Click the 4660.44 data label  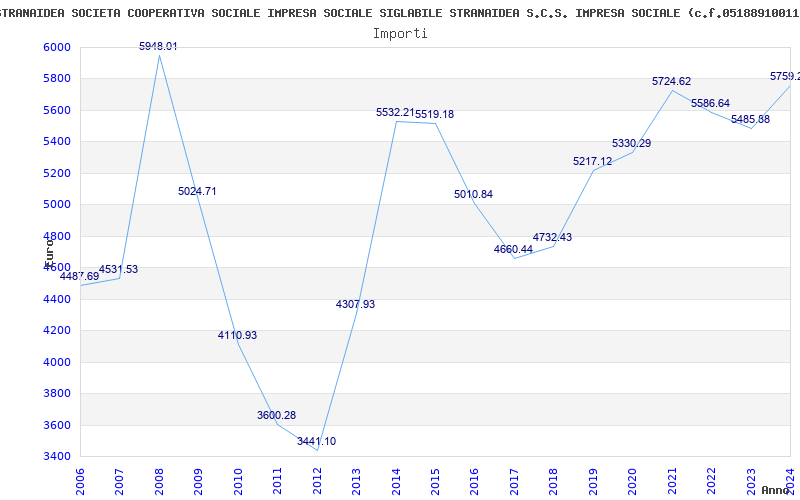tap(513, 249)
